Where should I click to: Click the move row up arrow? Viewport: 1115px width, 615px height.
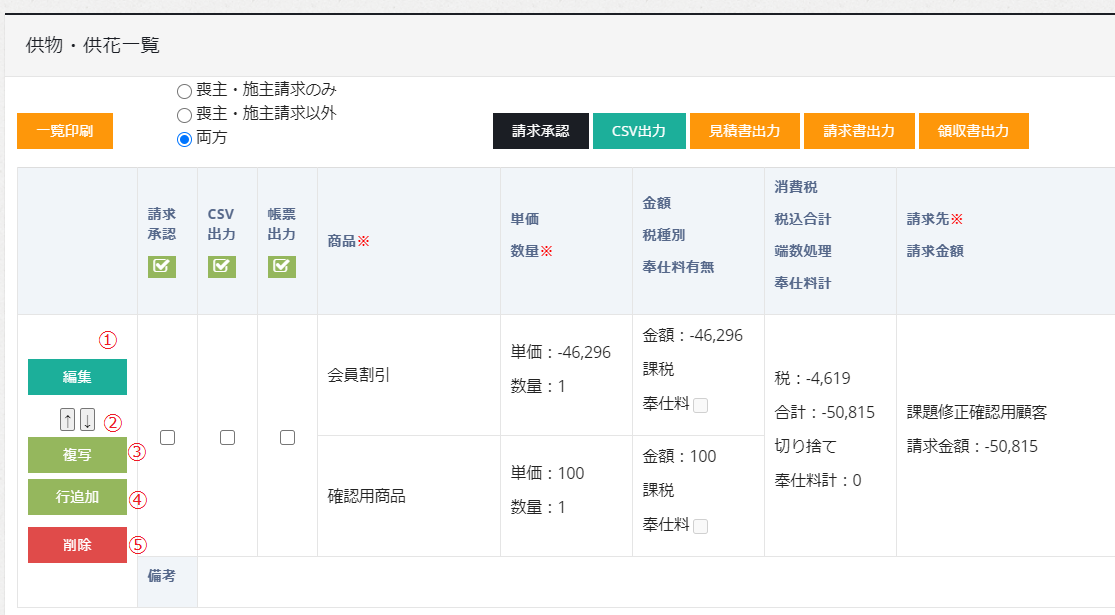(68, 420)
